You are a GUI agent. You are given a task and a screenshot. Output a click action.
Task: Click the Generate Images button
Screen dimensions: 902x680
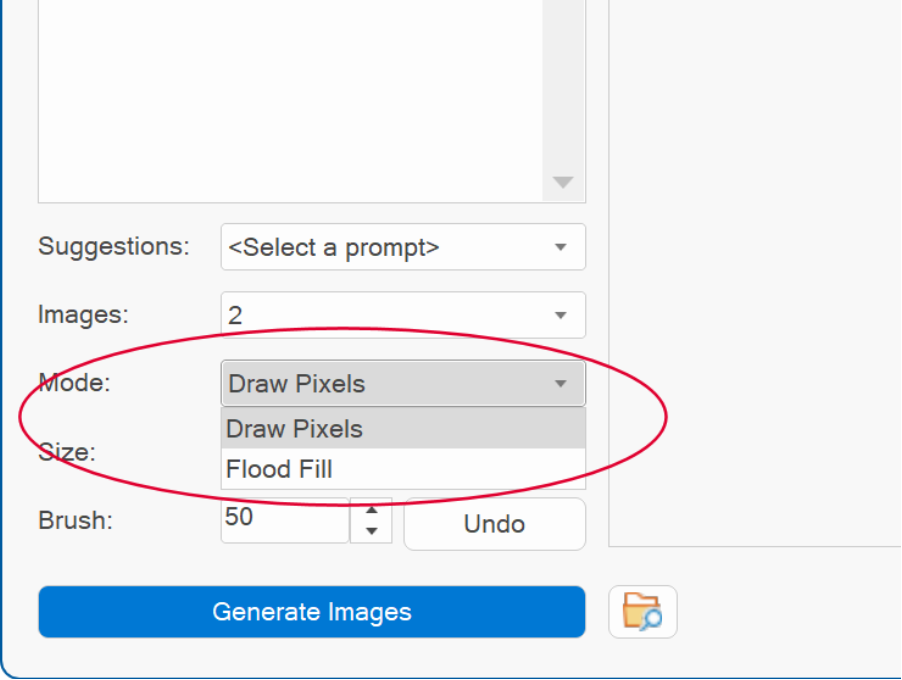tap(311, 612)
